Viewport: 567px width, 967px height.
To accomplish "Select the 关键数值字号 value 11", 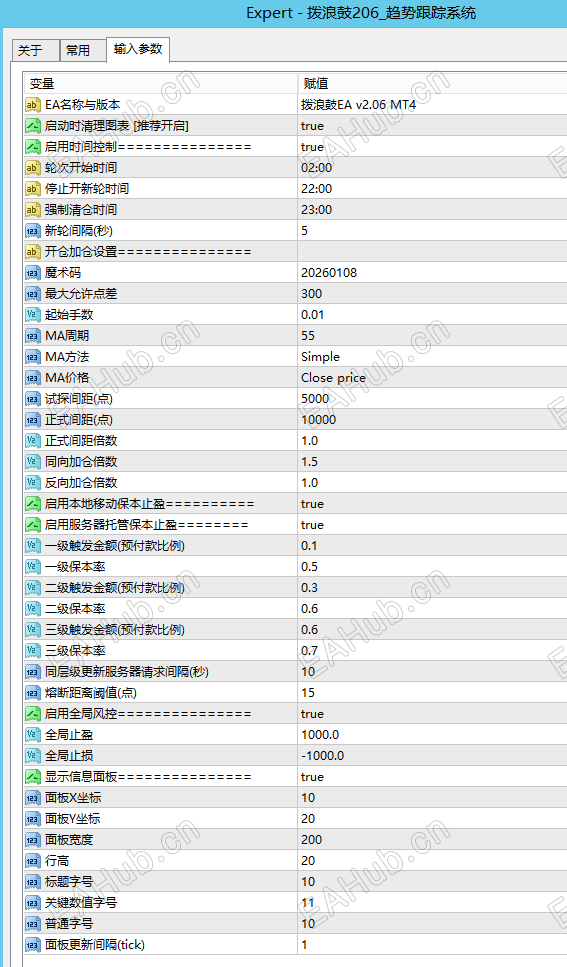I will pos(308,902).
